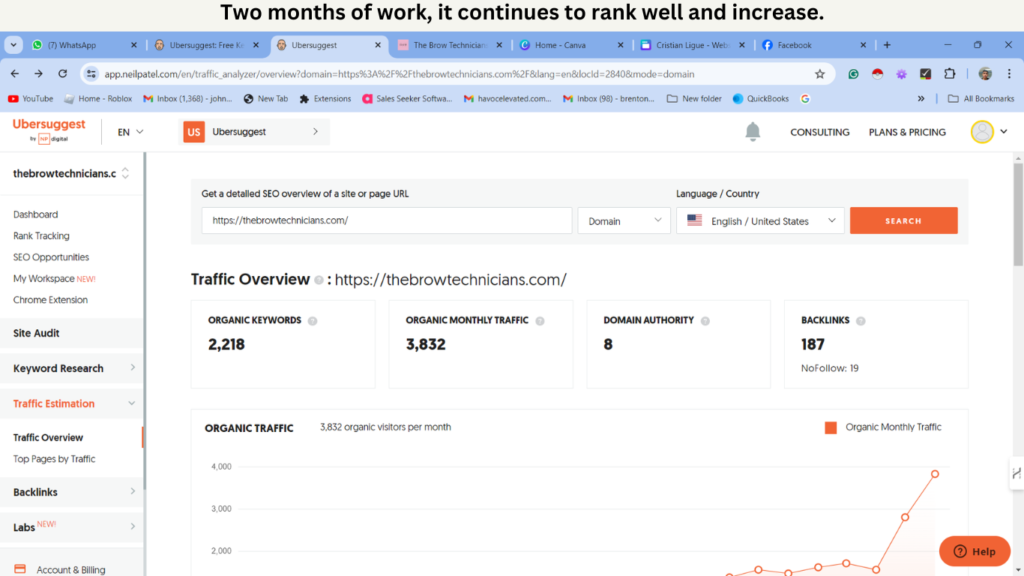Click the Grammarly extension icon
Viewport: 1024px width, 576px height.
(853, 74)
